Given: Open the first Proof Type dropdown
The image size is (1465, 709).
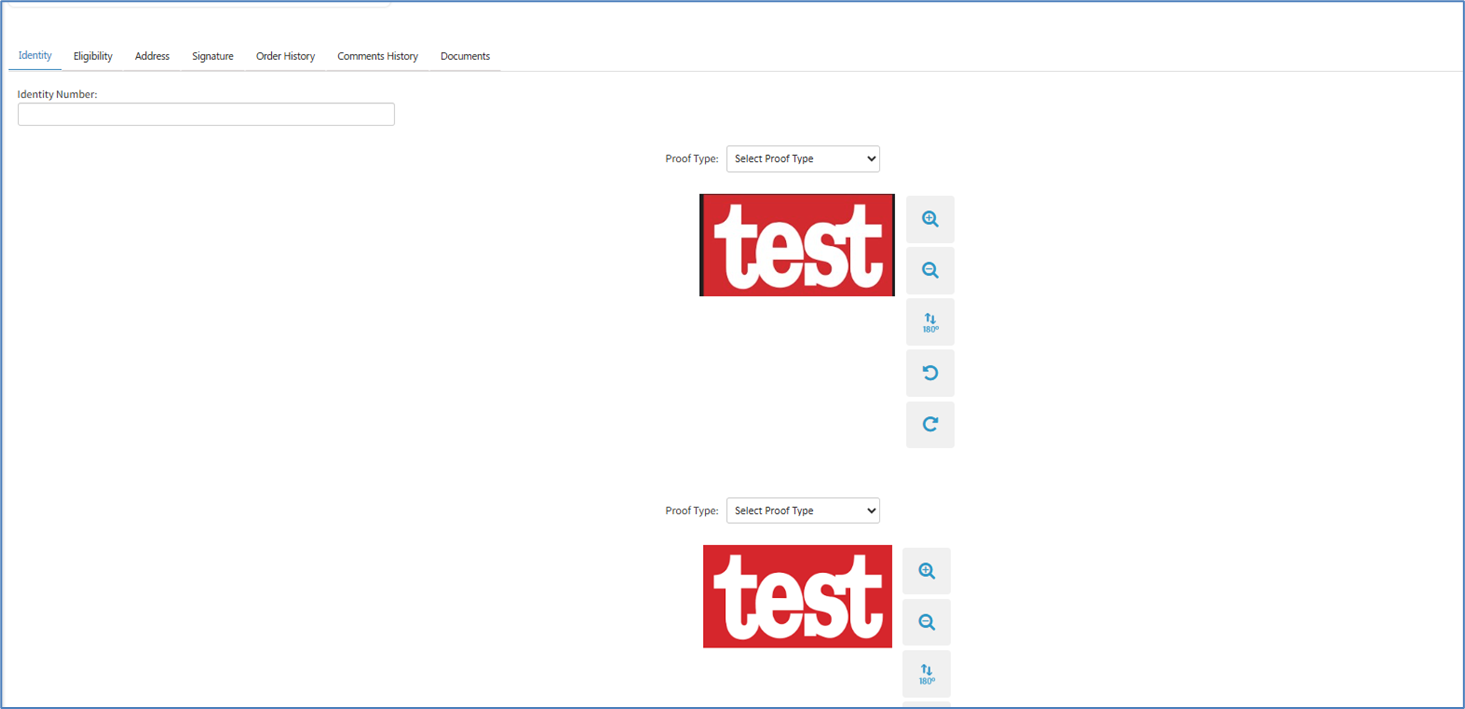Looking at the screenshot, I should pos(803,159).
